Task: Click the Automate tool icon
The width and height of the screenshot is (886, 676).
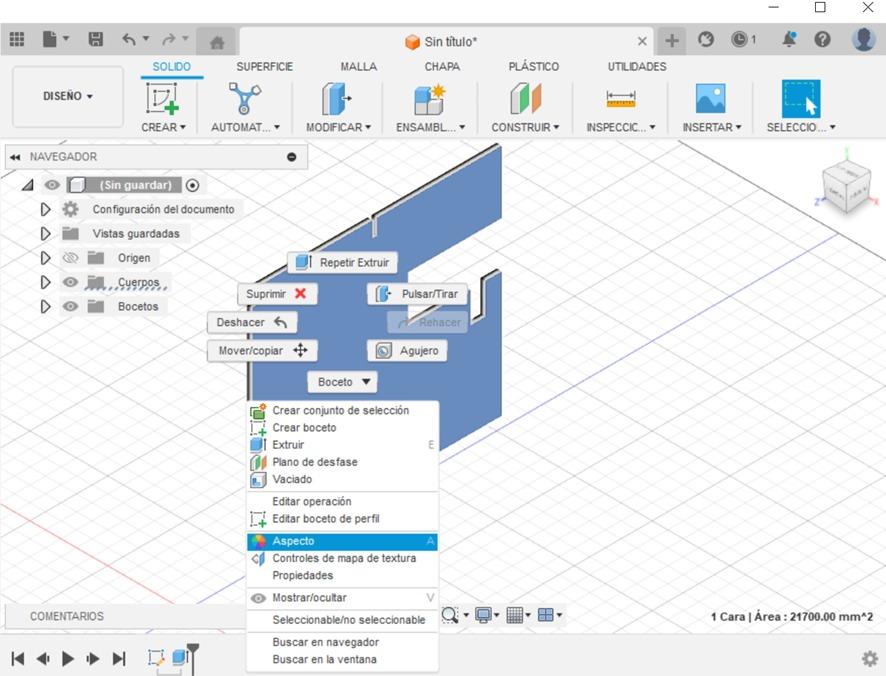Action: point(245,98)
